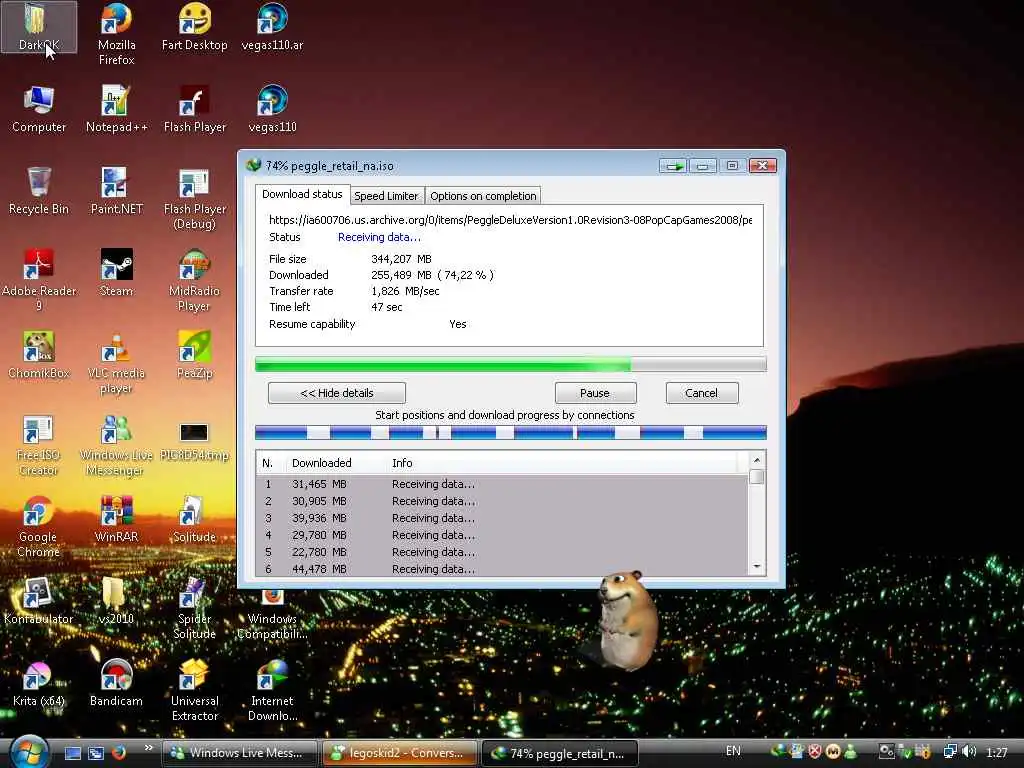Launch Mozilla Firefox desktop shortcut

(x=116, y=33)
